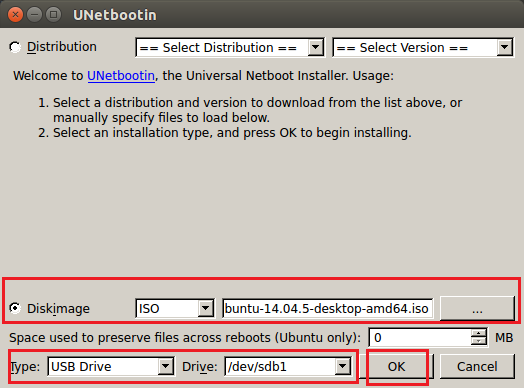524x388 pixels.
Task: Click the Cancel button
Action: [477, 367]
